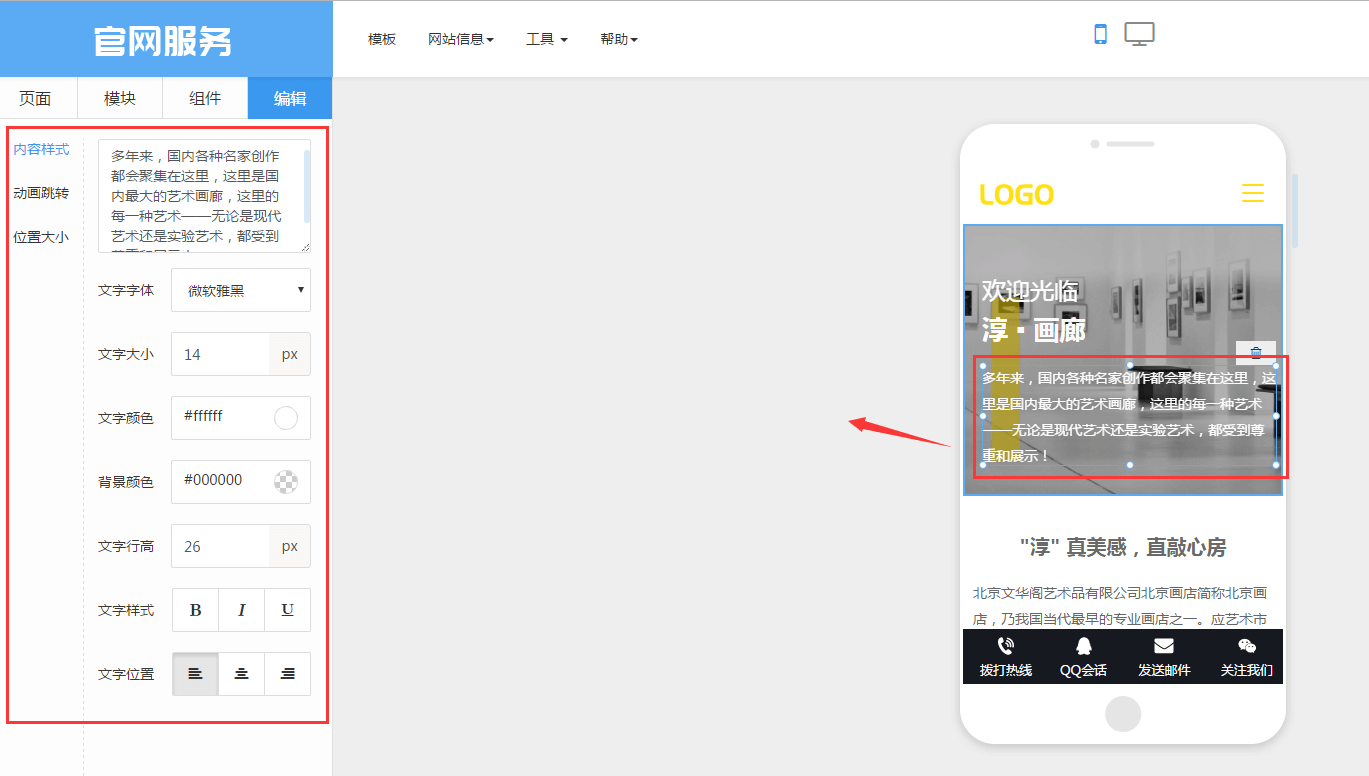The height and width of the screenshot is (776, 1369).
Task: Click the trash delete icon on text block
Action: pyautogui.click(x=1256, y=352)
